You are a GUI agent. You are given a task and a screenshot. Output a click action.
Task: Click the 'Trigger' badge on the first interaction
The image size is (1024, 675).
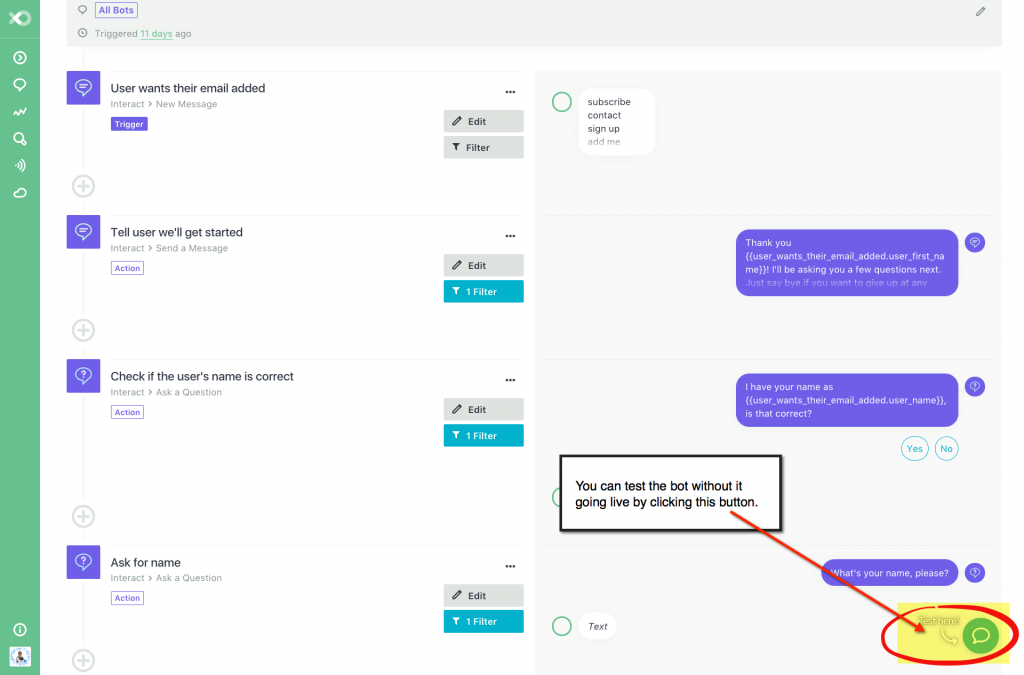(x=128, y=123)
